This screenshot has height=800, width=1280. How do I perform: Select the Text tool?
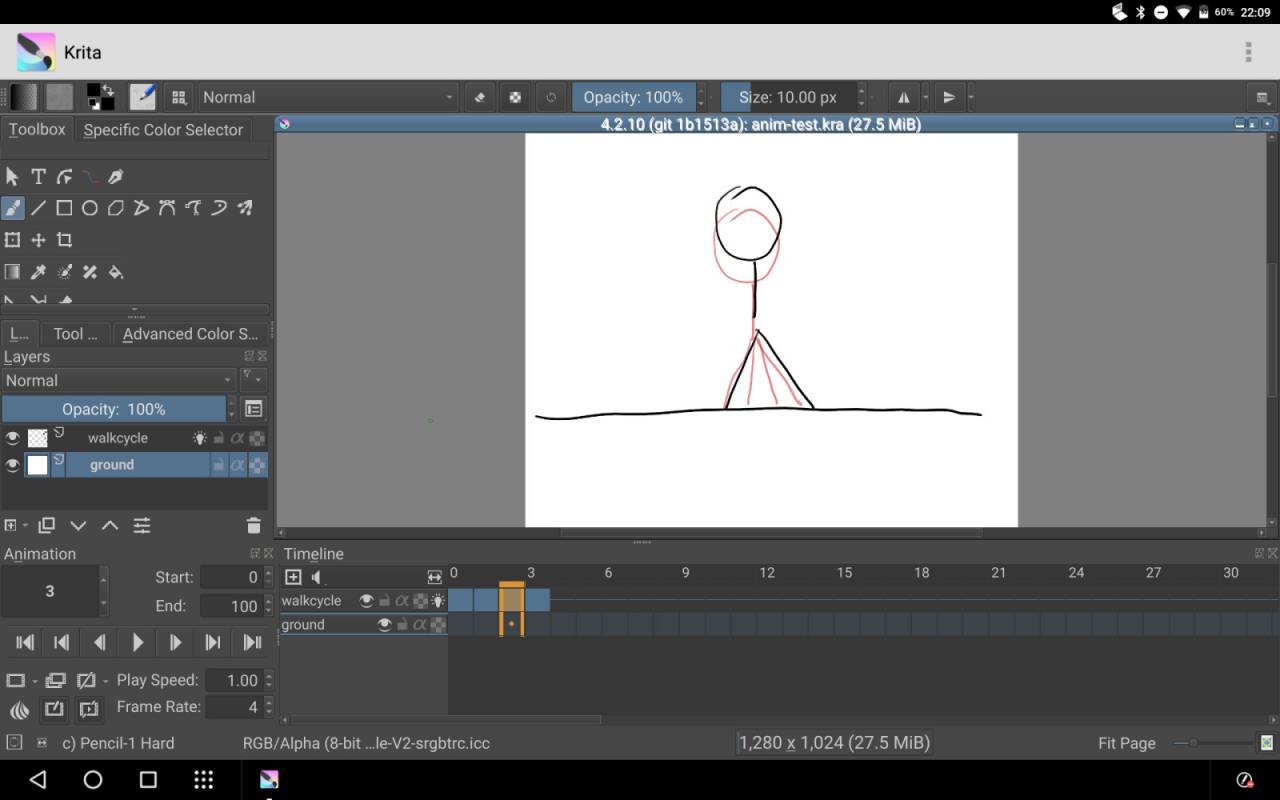point(38,176)
